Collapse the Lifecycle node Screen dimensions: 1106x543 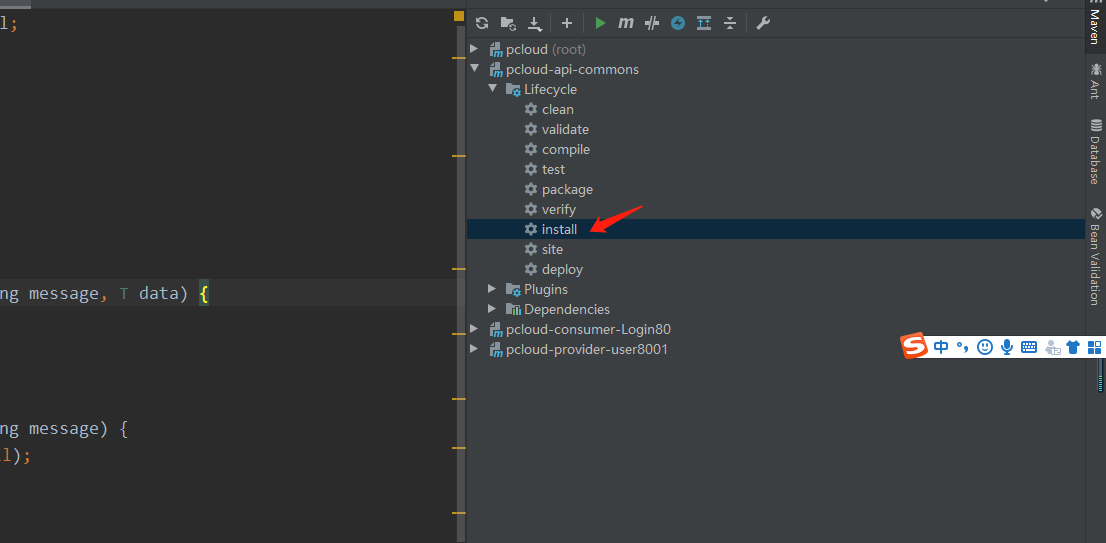(492, 89)
